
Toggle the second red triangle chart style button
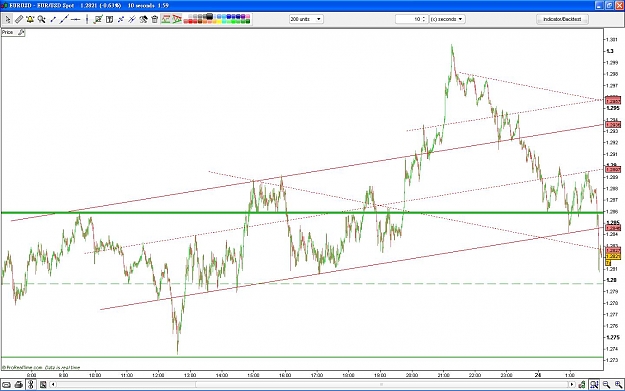(x=177, y=19)
